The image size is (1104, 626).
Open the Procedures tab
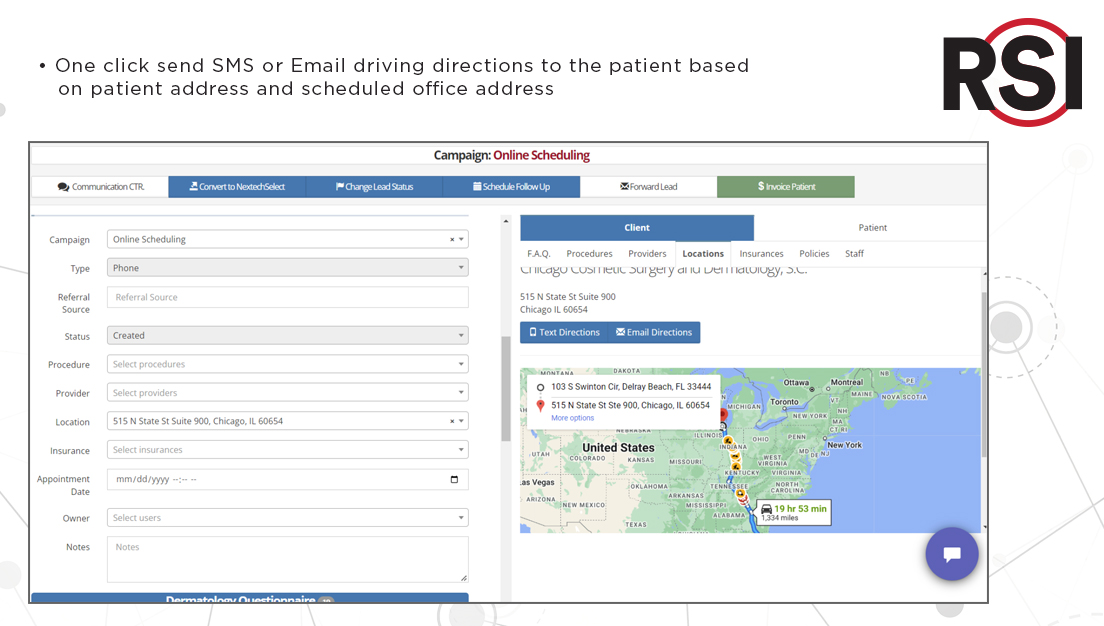pos(589,253)
